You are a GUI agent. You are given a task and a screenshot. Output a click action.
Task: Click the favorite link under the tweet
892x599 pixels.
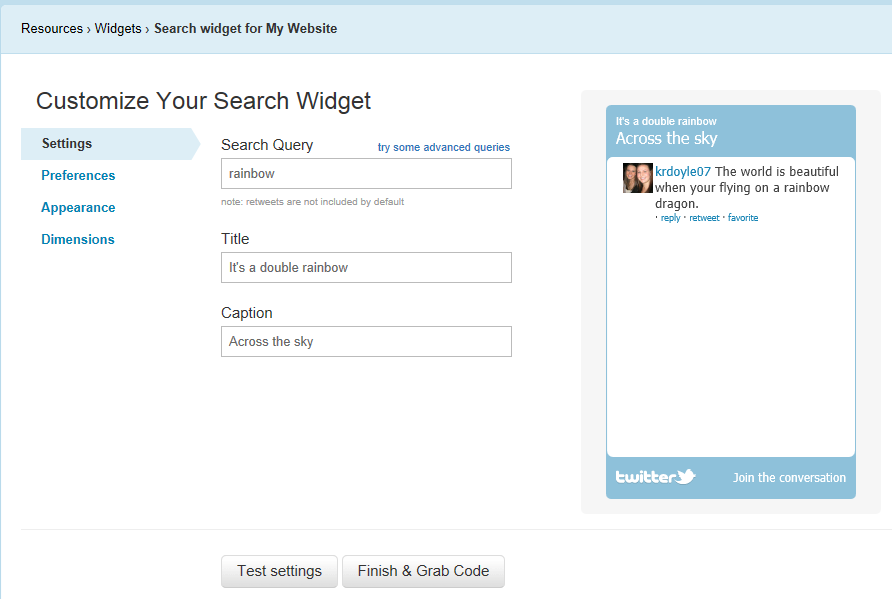coord(743,218)
